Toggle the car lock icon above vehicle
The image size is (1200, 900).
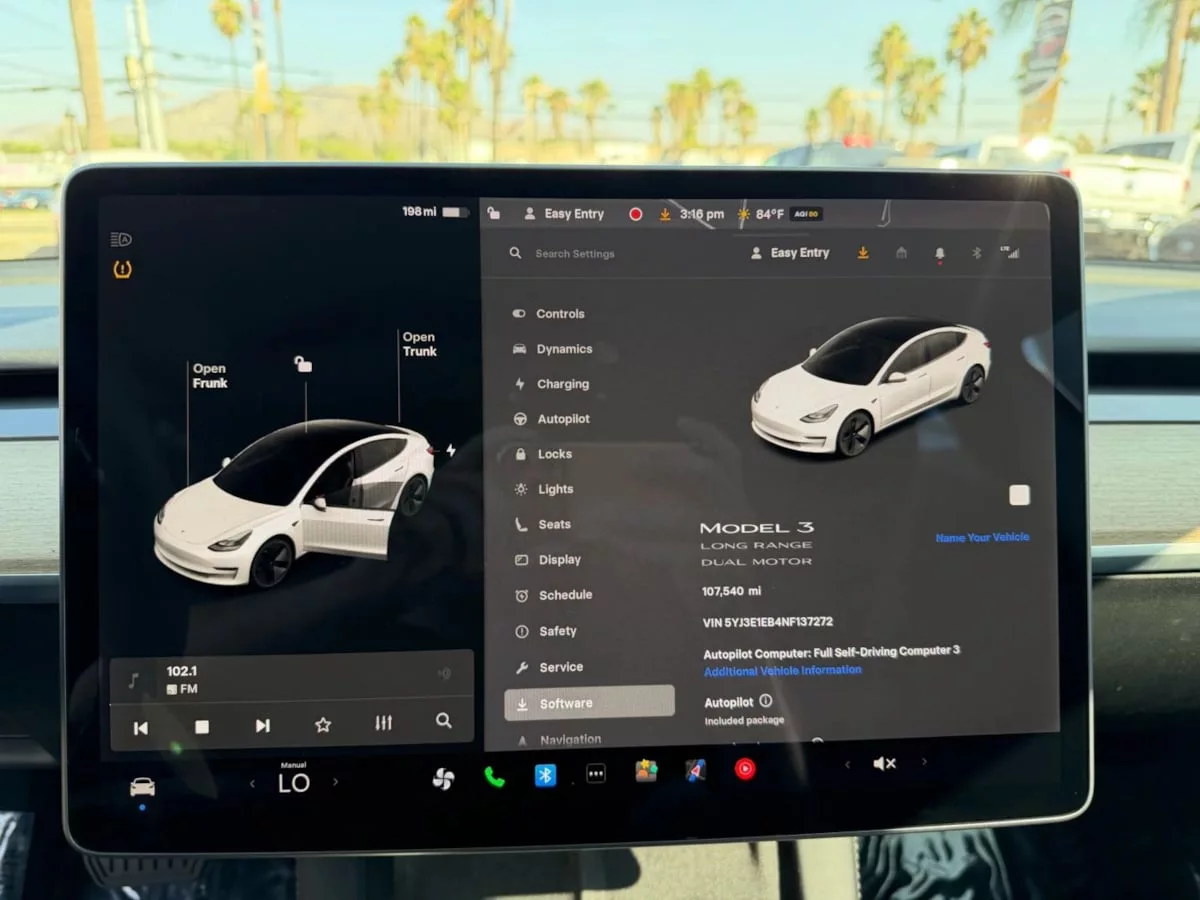[x=303, y=364]
